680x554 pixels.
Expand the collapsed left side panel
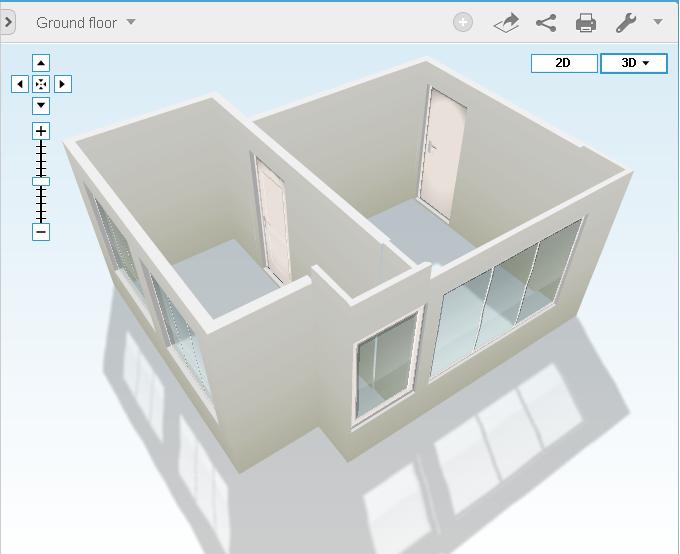(7, 22)
